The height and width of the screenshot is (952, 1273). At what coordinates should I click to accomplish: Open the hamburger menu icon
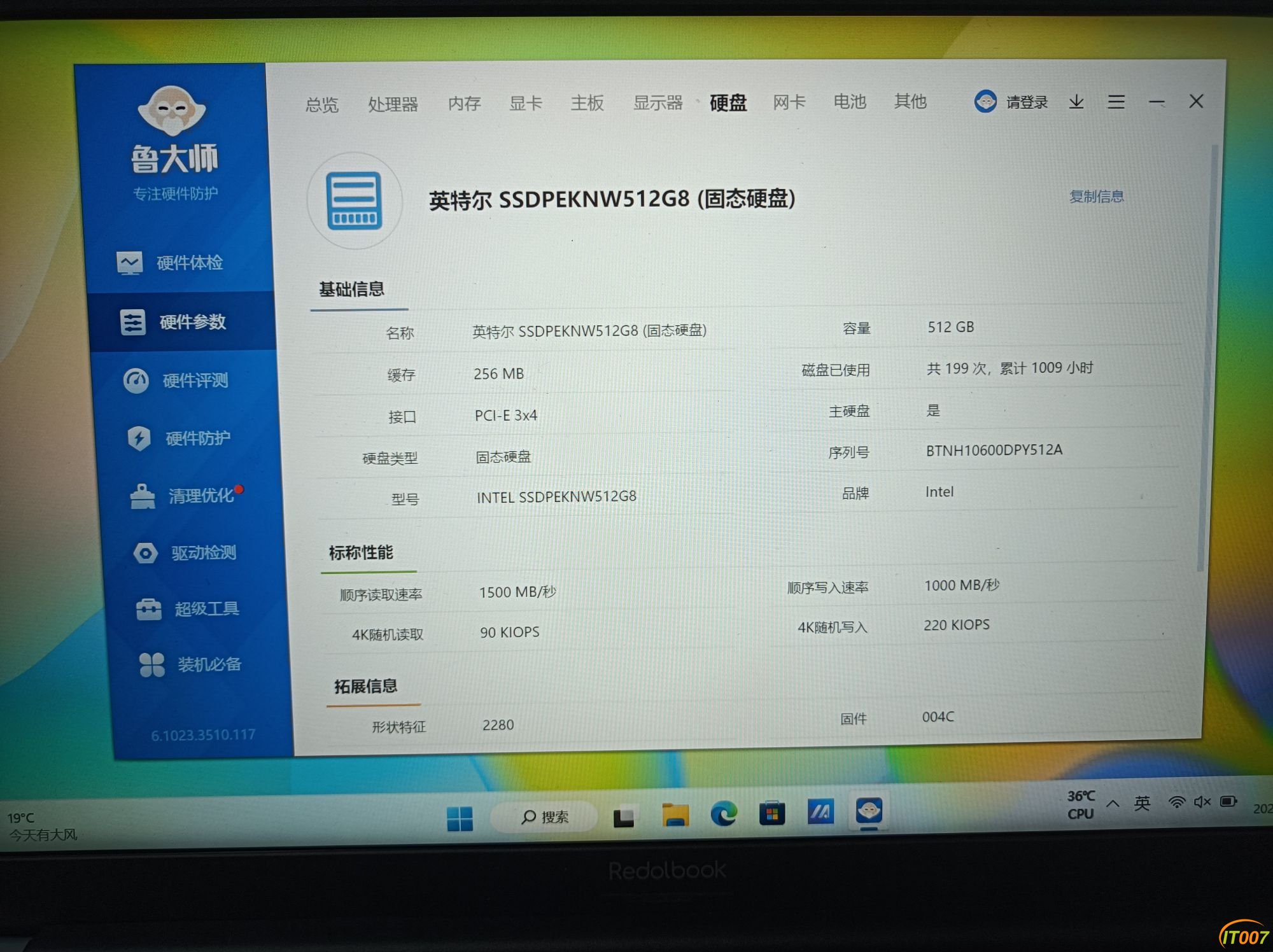pos(1116,102)
